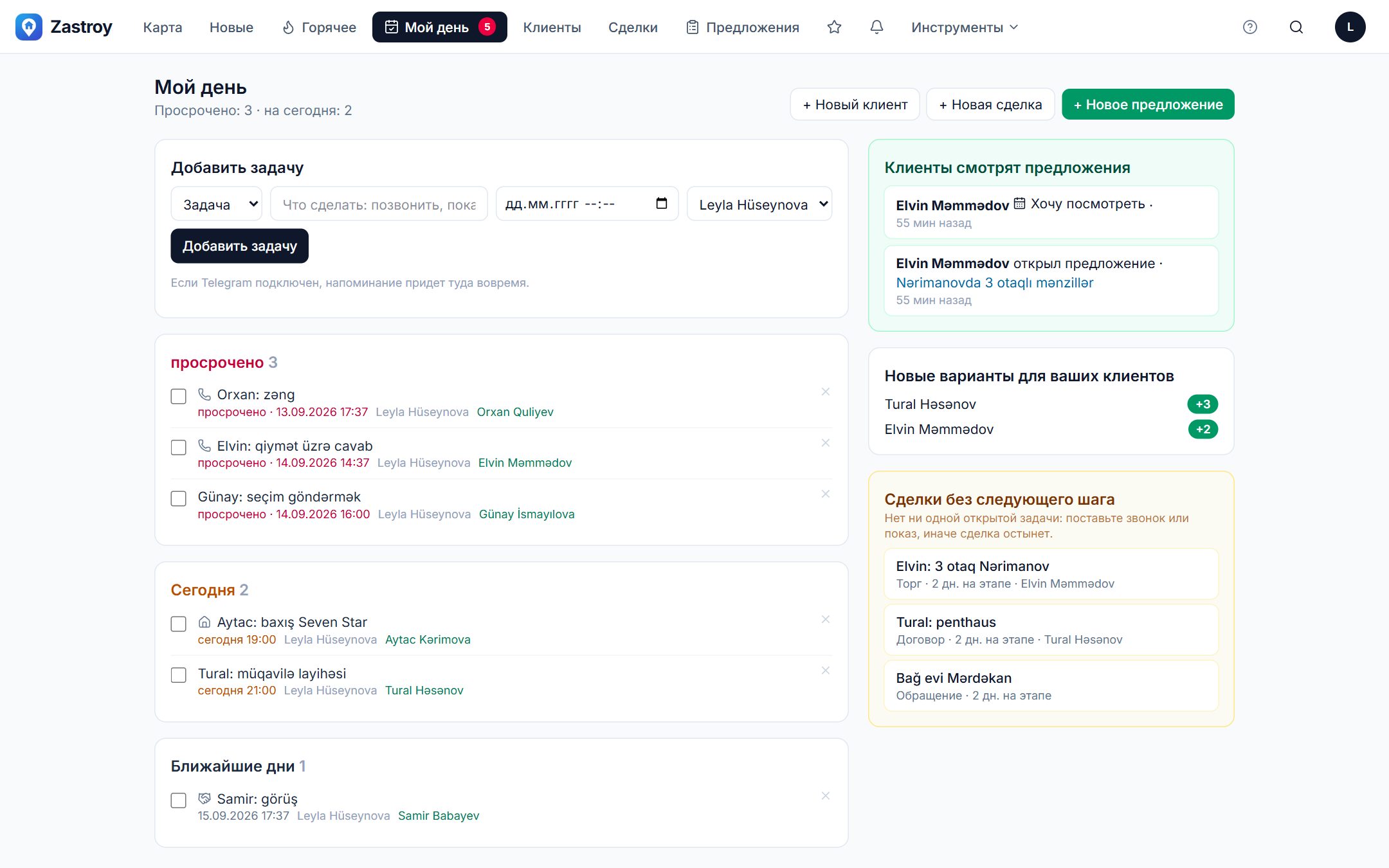Delete the 'Tural: müqavilə layihəsi' task
This screenshot has width=1389, height=868.
[826, 671]
